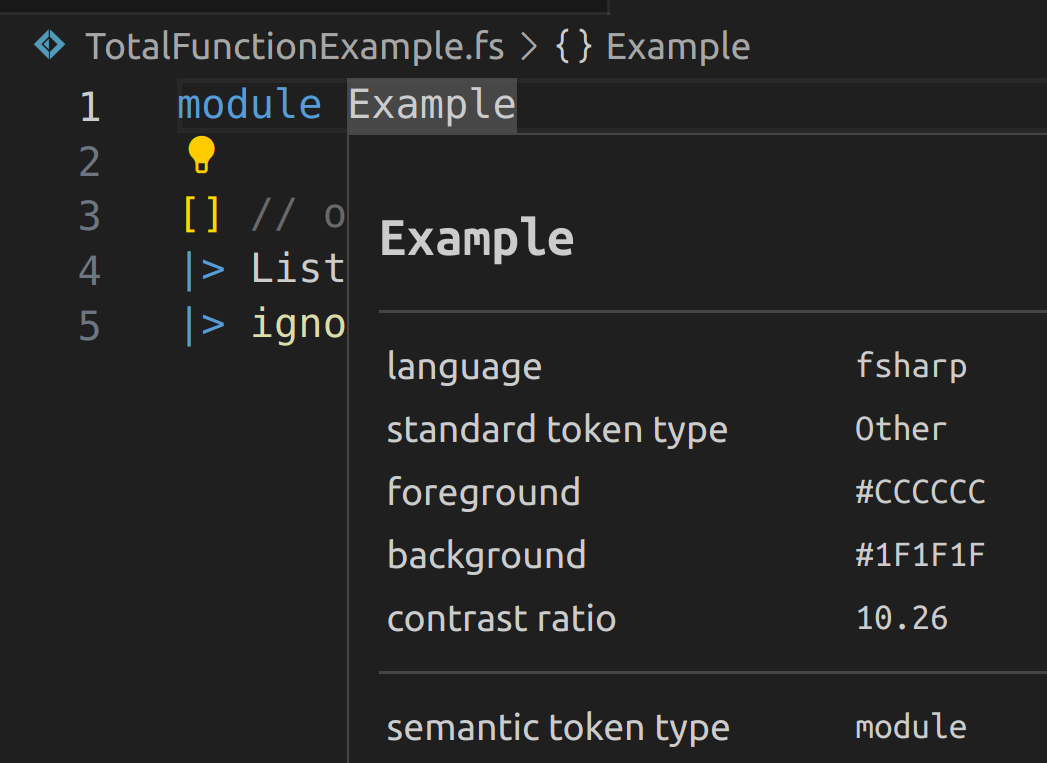Screen dimensions: 1047x763
Task: Click the standard token type value Other
Action: click(900, 428)
